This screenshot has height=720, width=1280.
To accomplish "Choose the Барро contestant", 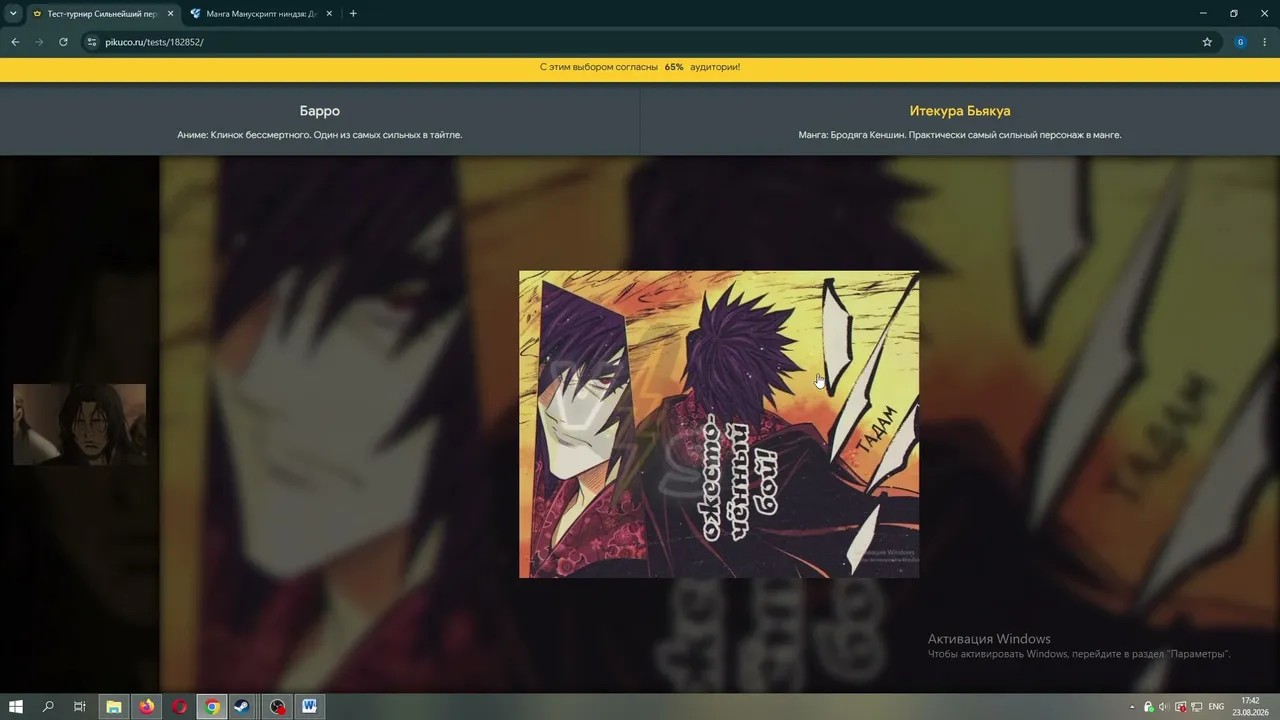I will (x=320, y=111).
